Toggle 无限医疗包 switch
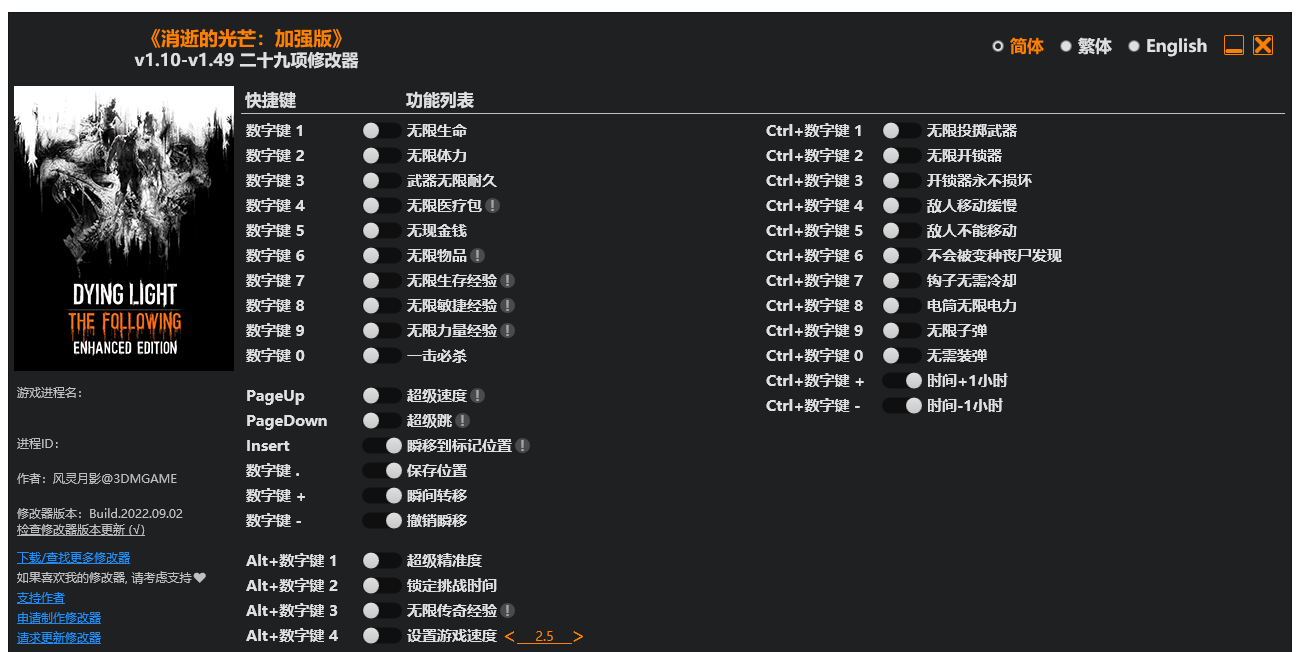The width and height of the screenshot is (1300, 652). tap(381, 206)
